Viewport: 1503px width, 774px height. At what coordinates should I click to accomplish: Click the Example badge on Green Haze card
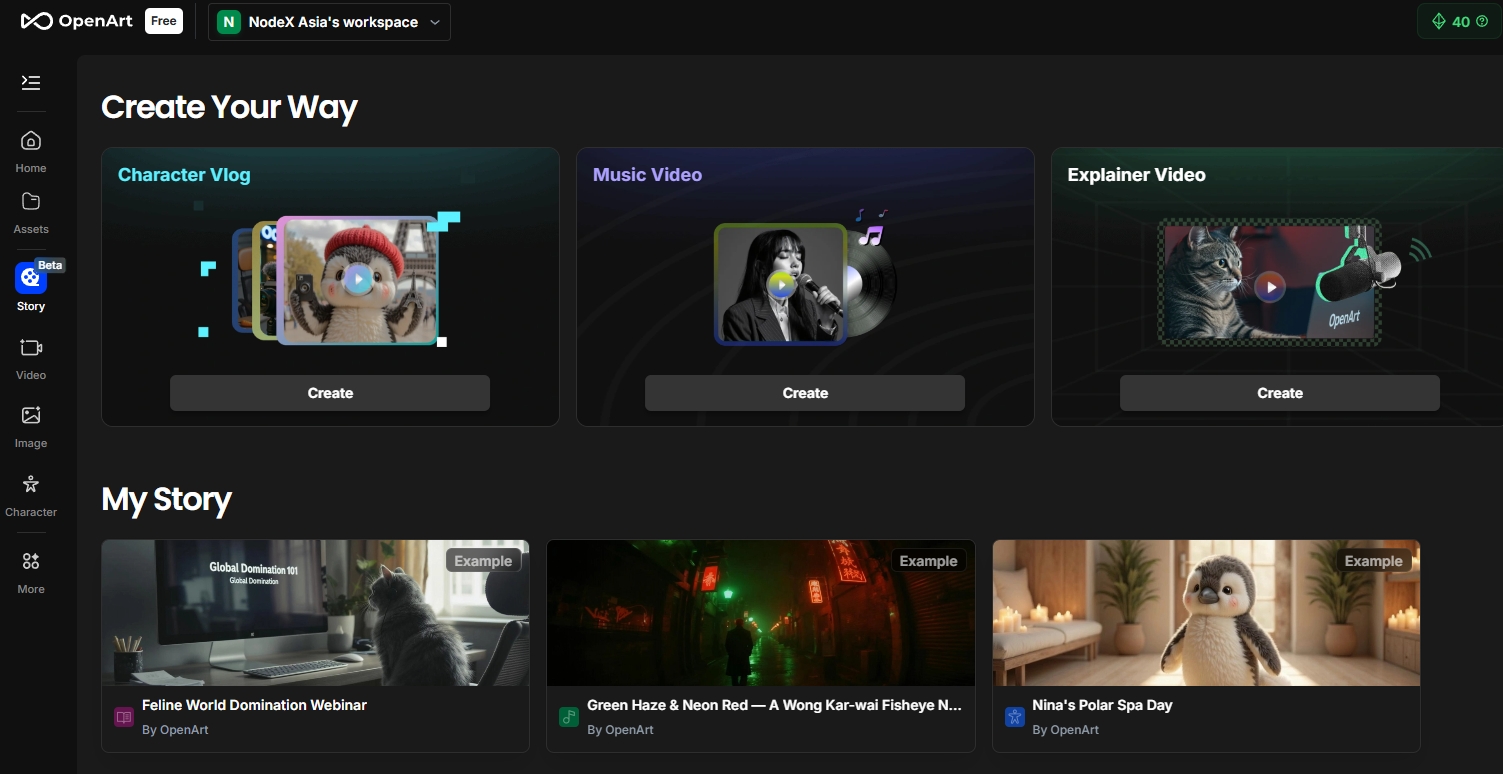(x=928, y=561)
